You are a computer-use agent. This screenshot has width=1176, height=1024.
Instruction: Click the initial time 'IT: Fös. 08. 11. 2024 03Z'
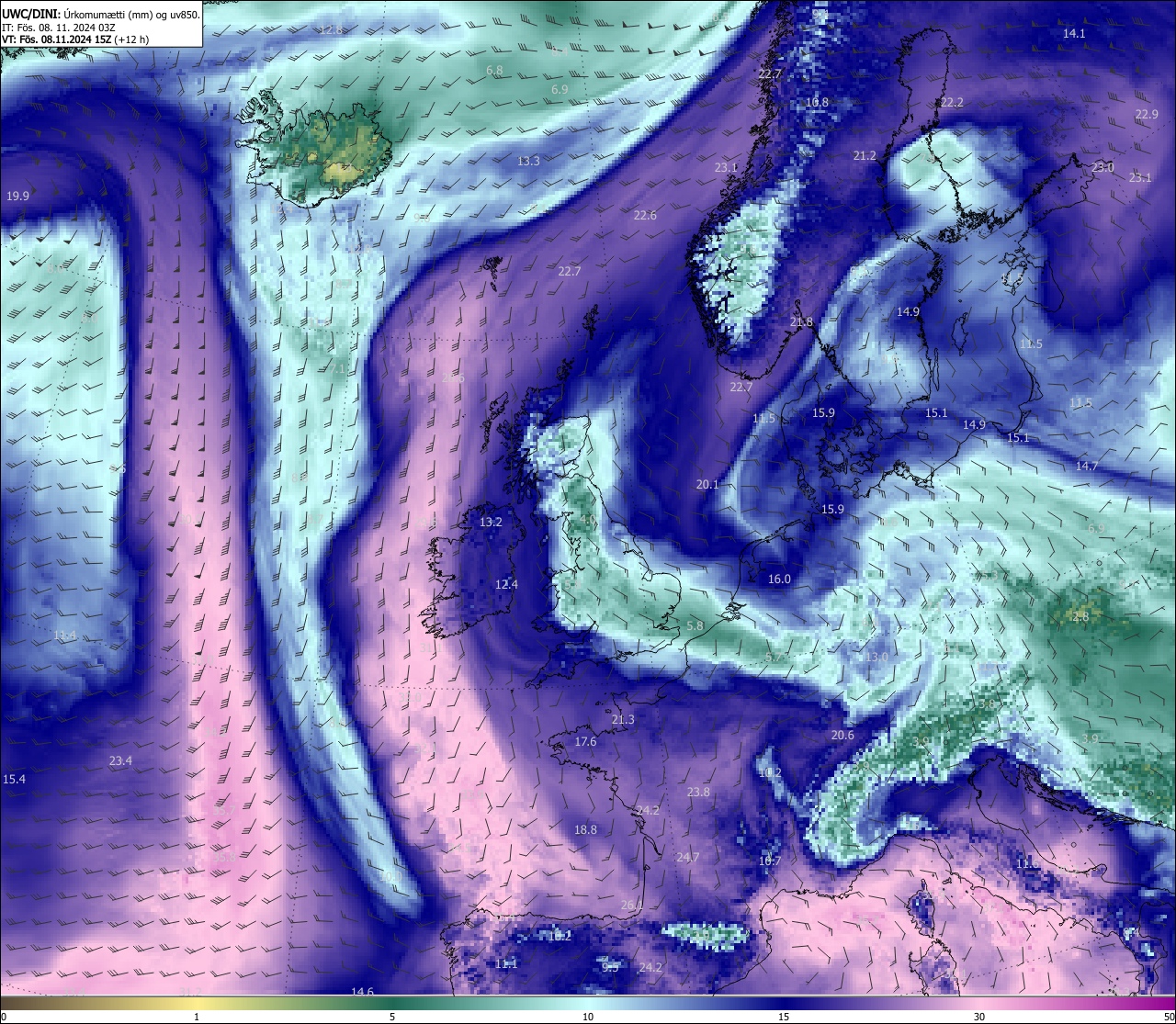click(x=59, y=27)
